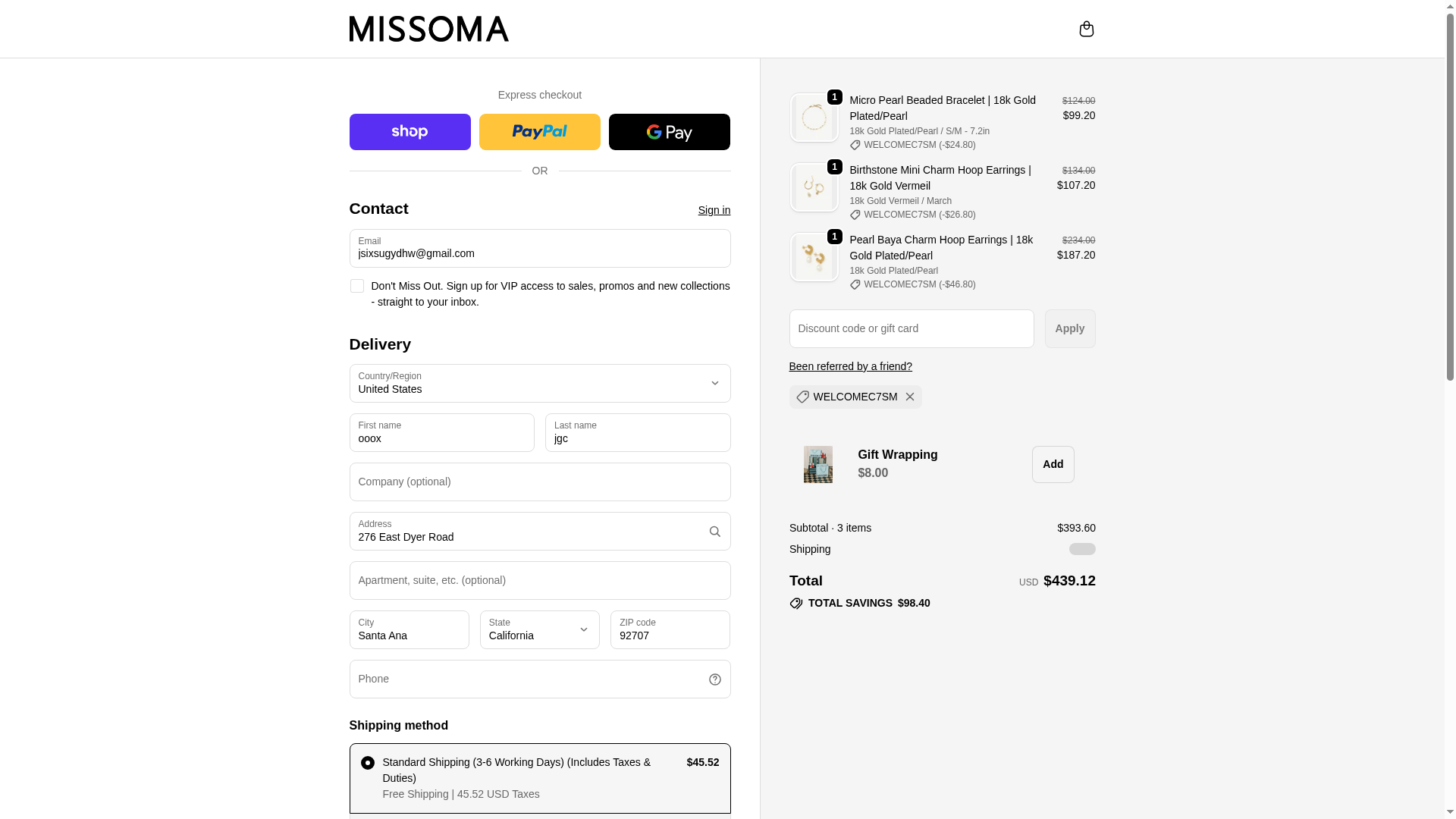1456x819 pixels.
Task: Click the address search magnifier icon
Action: point(714,532)
